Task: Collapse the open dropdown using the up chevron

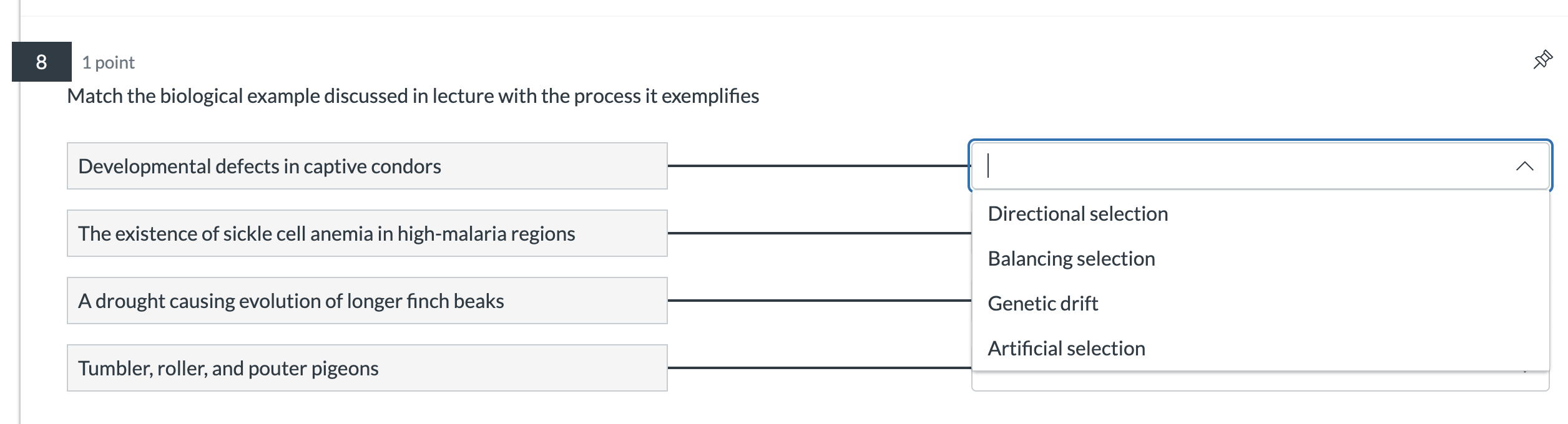Action: (x=1524, y=166)
